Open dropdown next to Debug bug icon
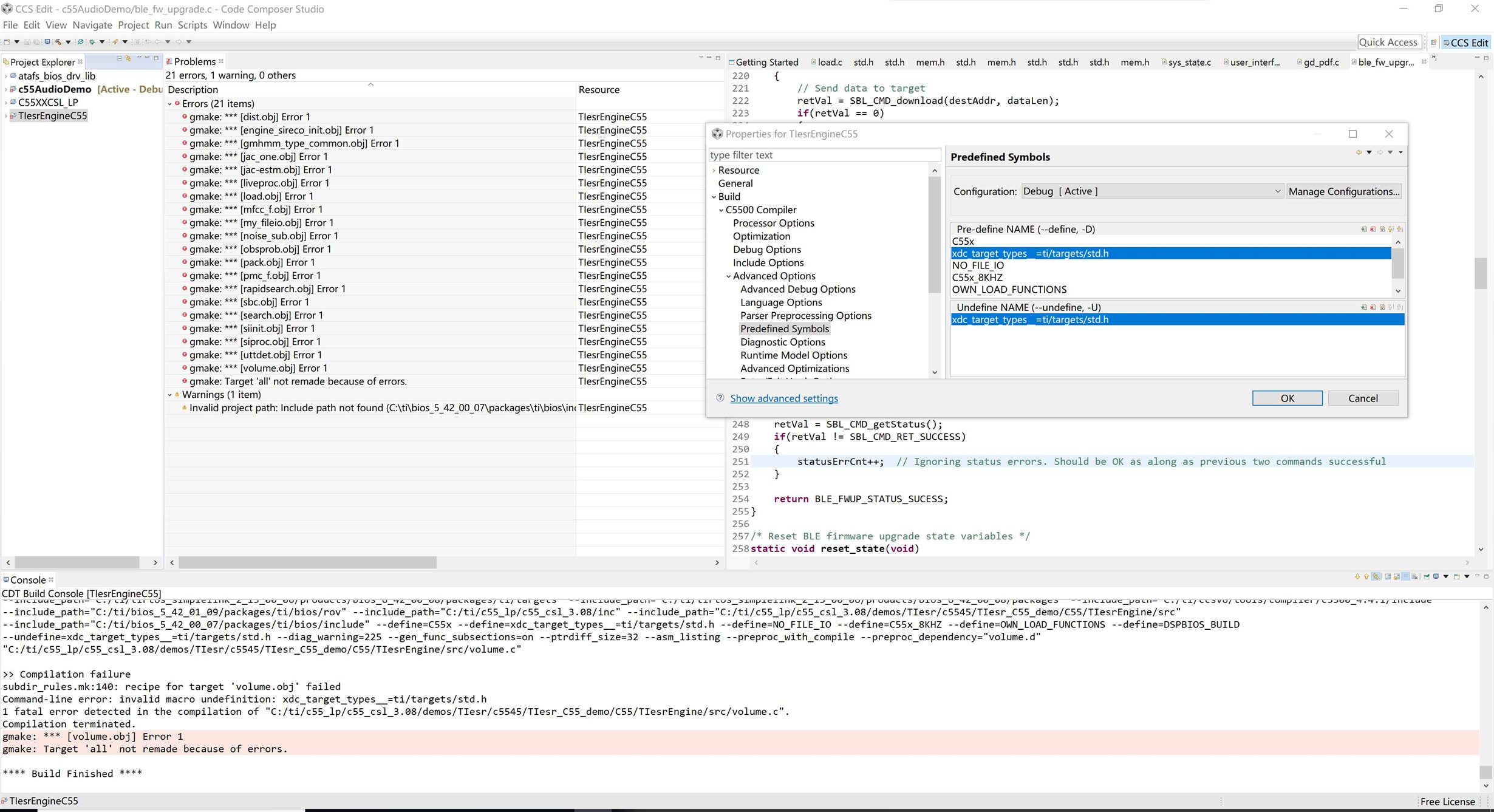Image resolution: width=1494 pixels, height=812 pixels. (101, 42)
